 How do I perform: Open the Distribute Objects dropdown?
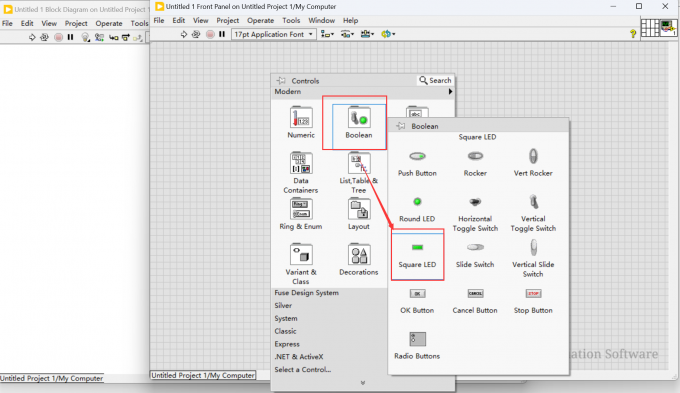pyautogui.click(x=347, y=34)
